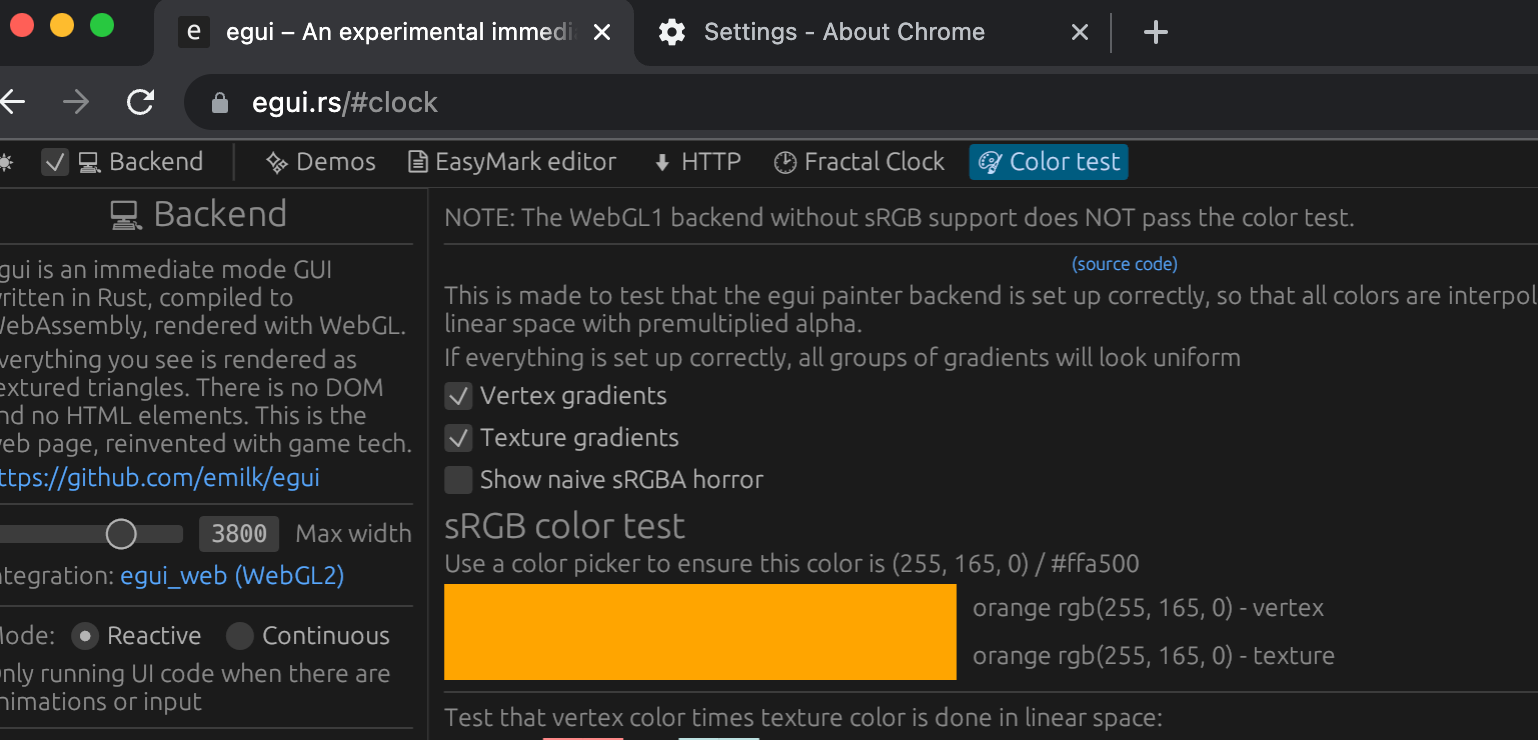Uncheck Vertex gradients

point(458,395)
